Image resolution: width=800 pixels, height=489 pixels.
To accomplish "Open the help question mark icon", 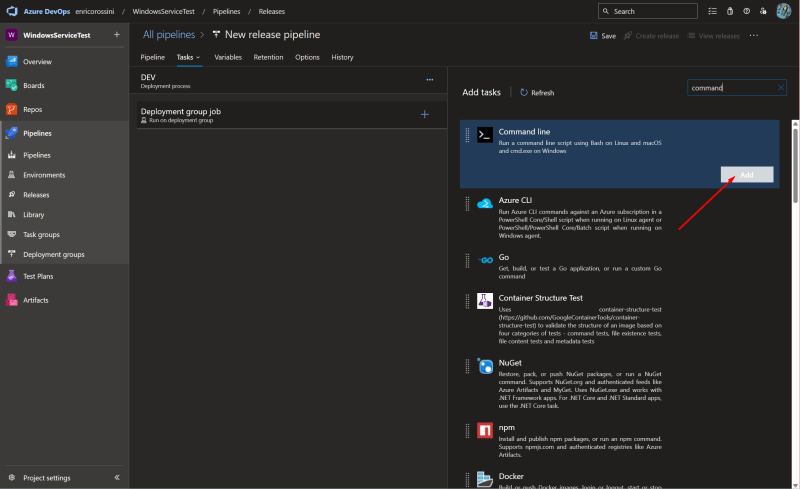I will [746, 11].
